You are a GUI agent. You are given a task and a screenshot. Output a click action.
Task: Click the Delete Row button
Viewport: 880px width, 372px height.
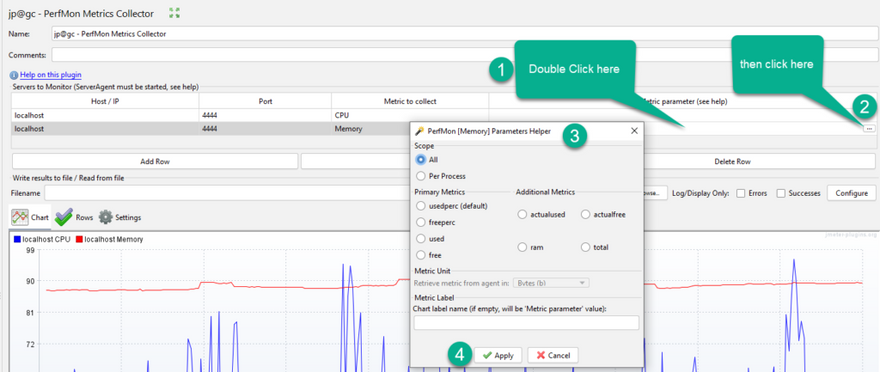tap(732, 162)
